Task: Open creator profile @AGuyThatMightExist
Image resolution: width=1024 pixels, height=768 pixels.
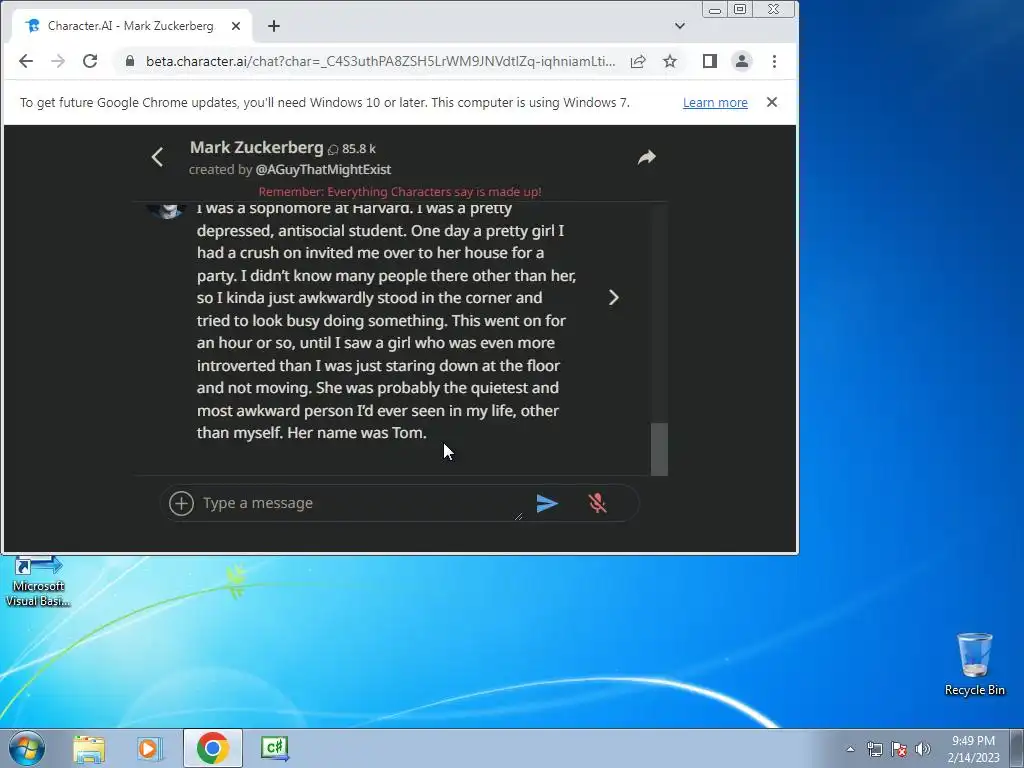Action: pyautogui.click(x=323, y=170)
